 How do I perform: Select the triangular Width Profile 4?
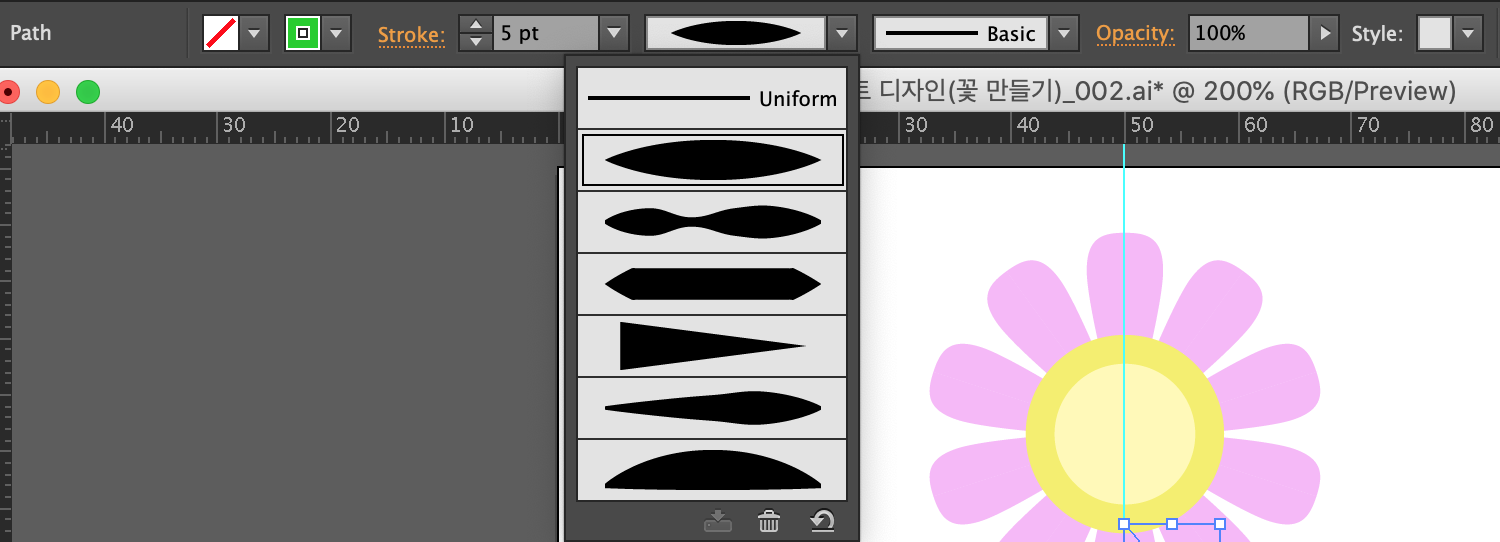click(x=712, y=346)
